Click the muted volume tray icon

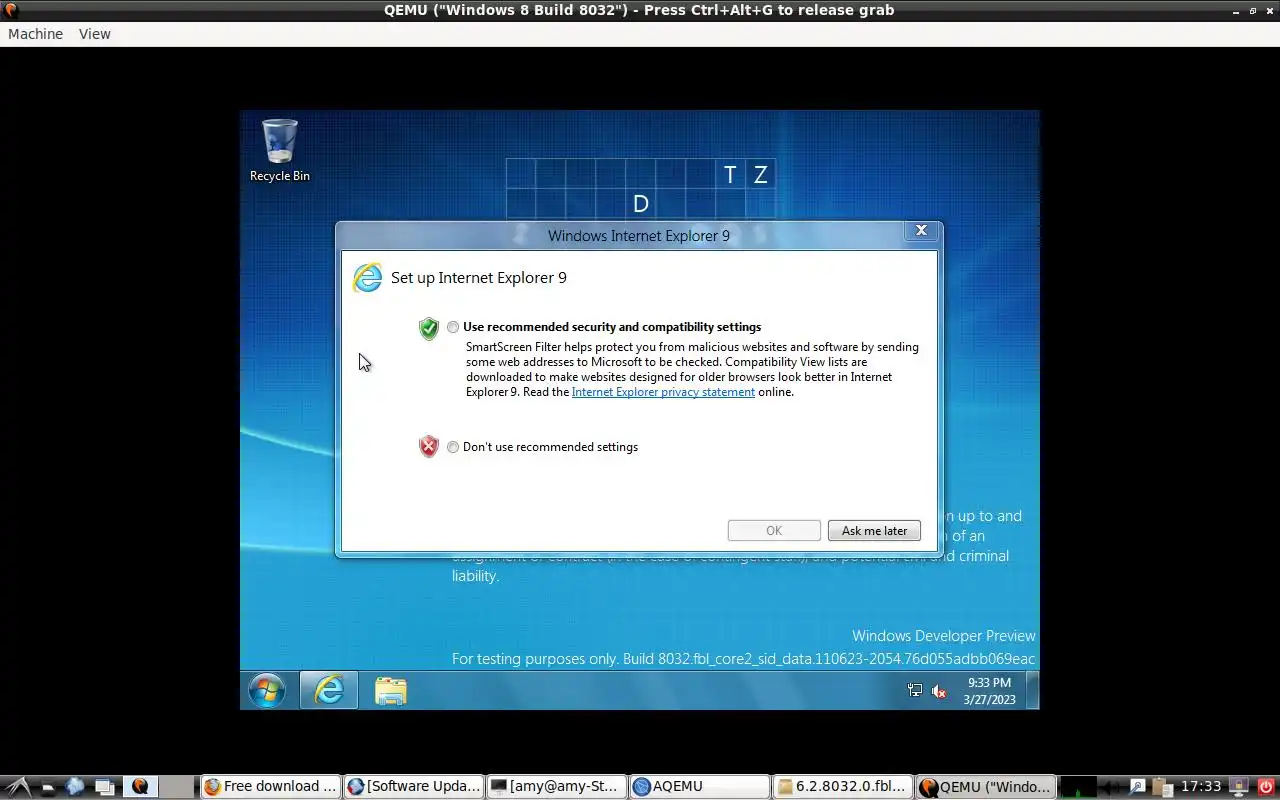939,691
